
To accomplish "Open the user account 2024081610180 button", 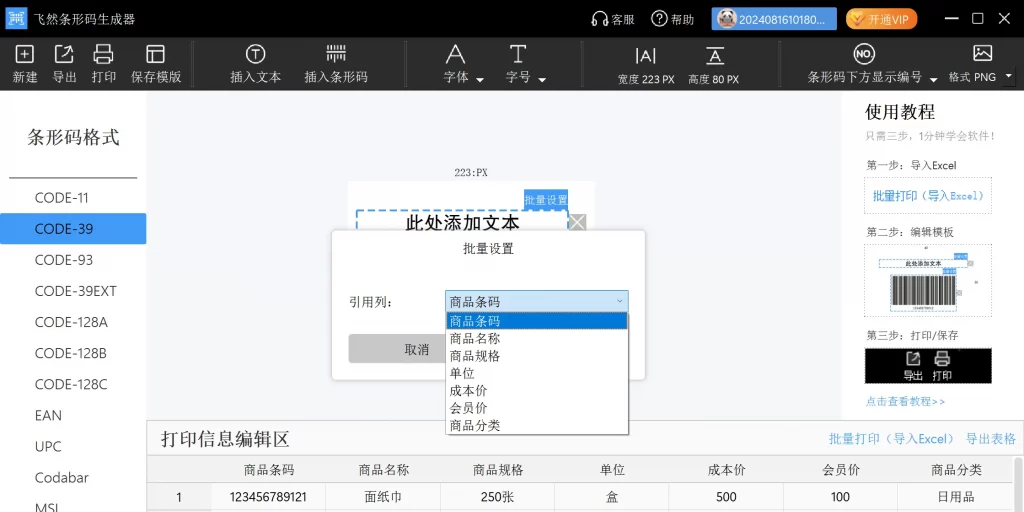I will 774,19.
